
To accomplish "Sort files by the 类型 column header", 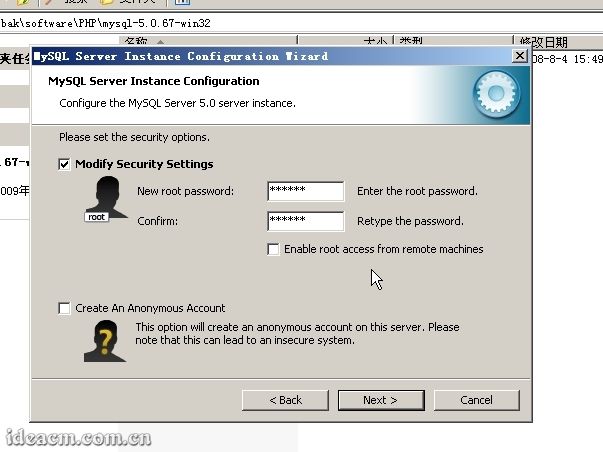I will tap(410, 42).
